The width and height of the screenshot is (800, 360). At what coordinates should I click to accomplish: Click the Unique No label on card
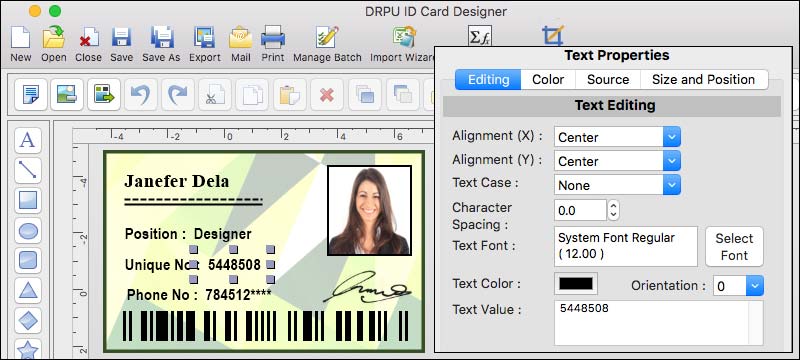pos(161,265)
